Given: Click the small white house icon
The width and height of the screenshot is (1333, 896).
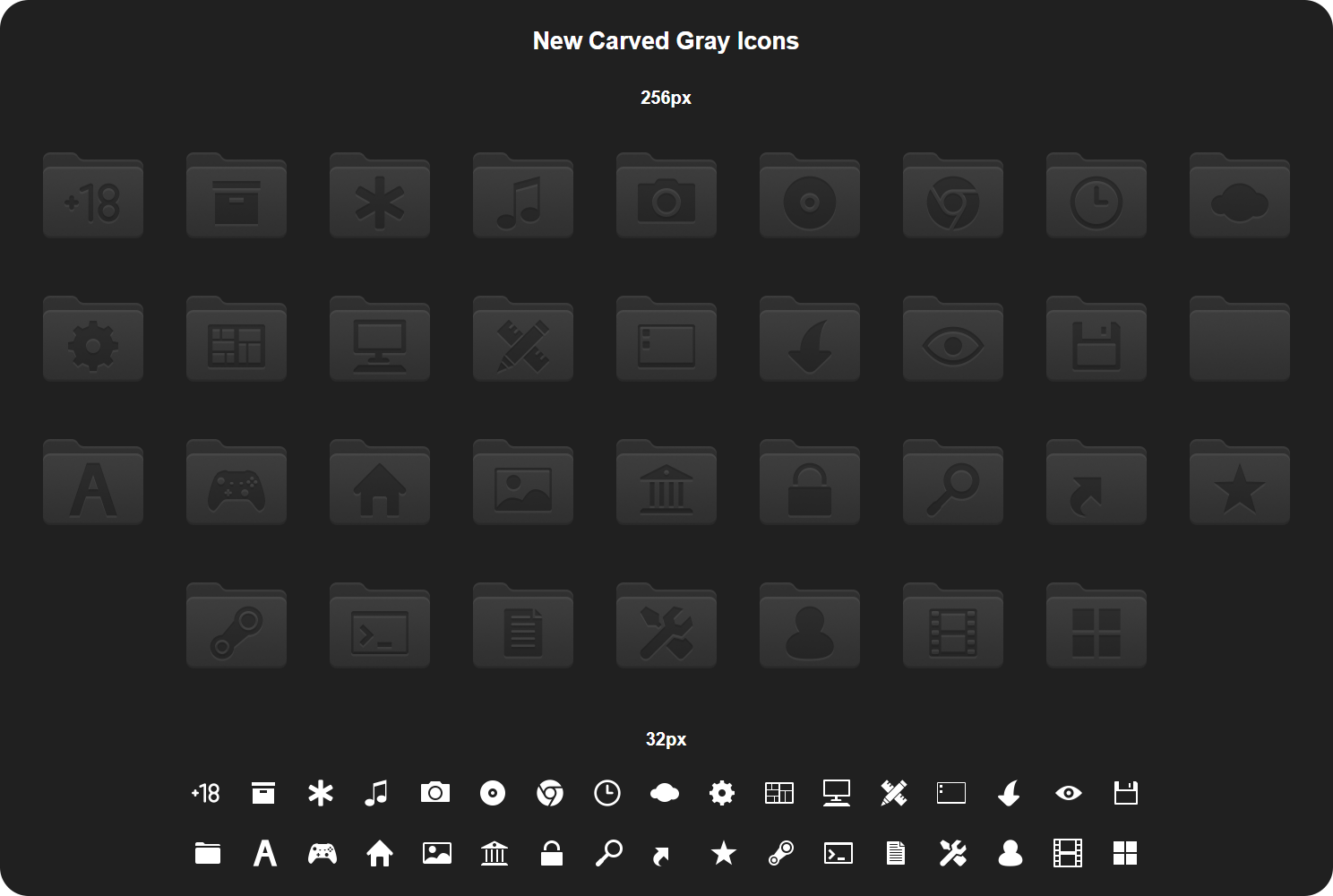Looking at the screenshot, I should coord(380,853).
